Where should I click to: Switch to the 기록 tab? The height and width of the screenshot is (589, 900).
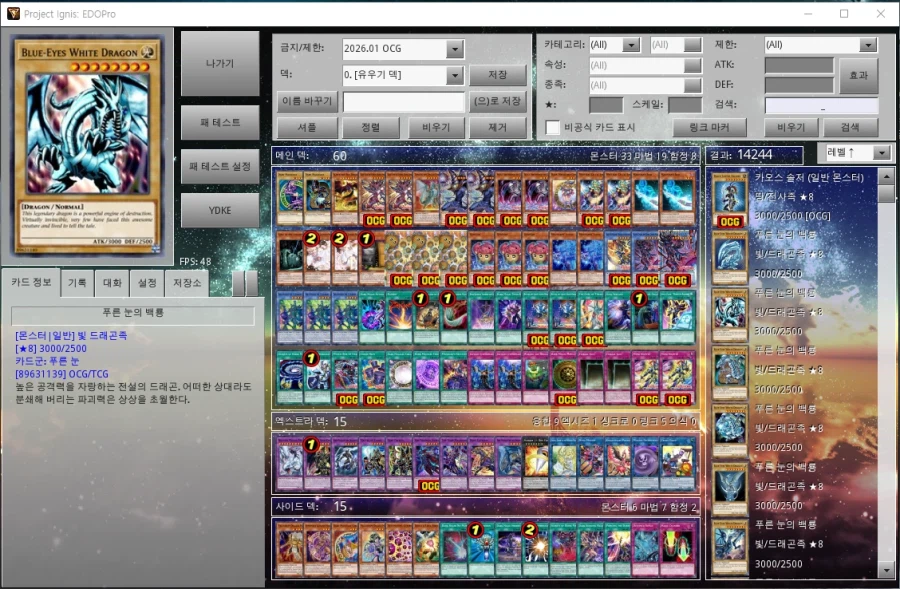pos(76,283)
